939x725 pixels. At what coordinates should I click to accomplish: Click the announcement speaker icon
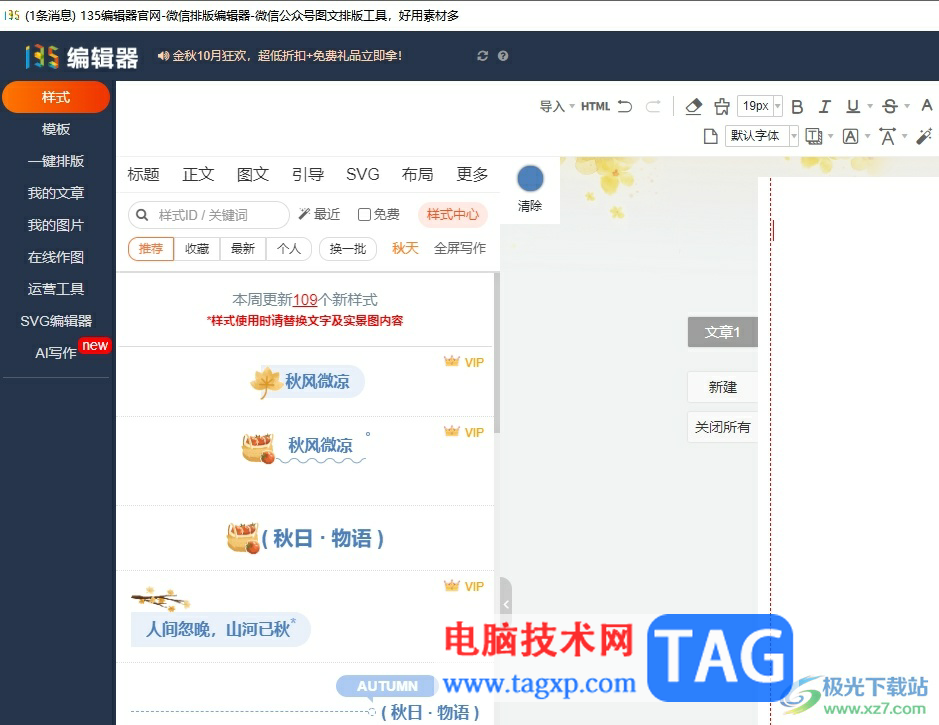tap(163, 56)
